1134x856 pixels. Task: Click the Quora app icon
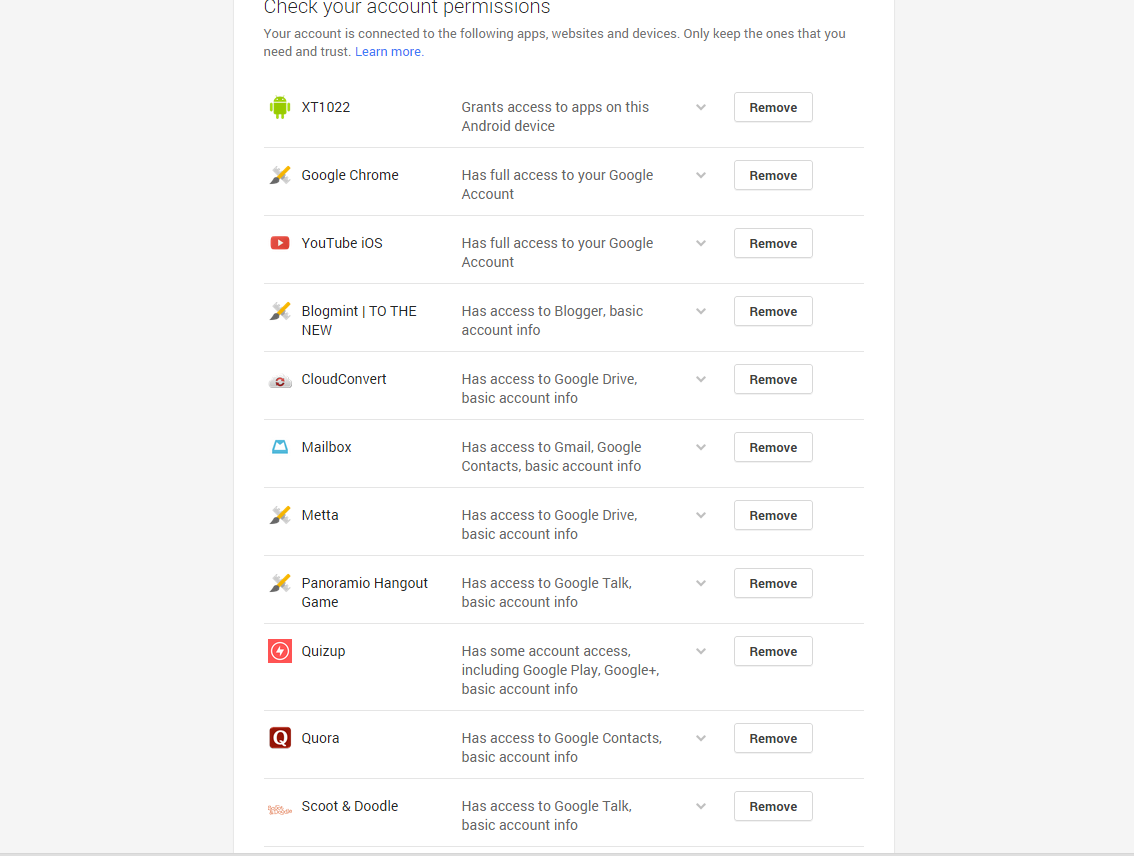tap(280, 738)
